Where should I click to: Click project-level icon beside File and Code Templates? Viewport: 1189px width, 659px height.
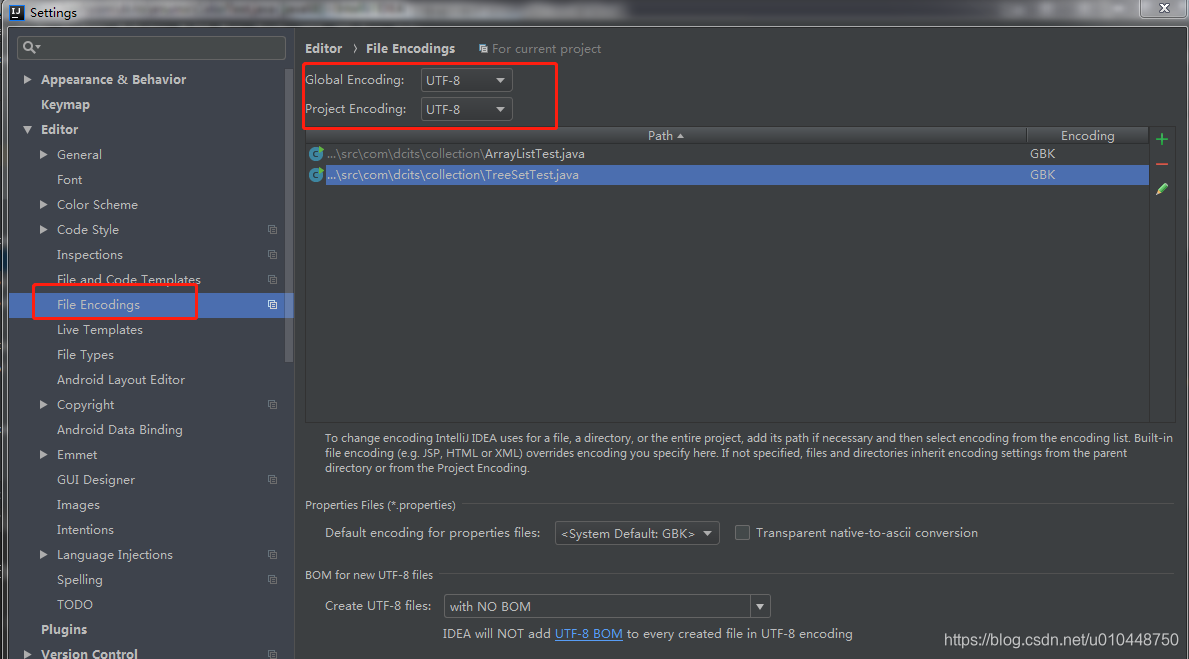coord(272,280)
